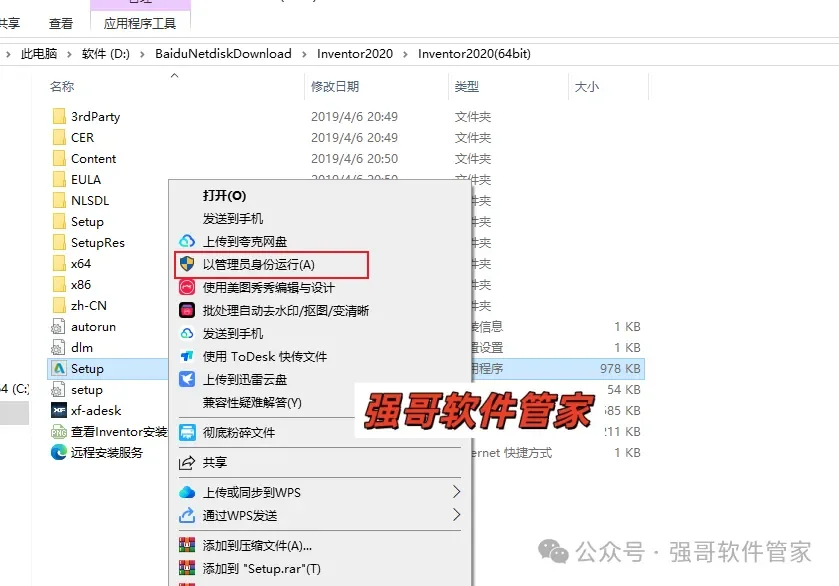Sort files by 大小 column header

click(586, 87)
